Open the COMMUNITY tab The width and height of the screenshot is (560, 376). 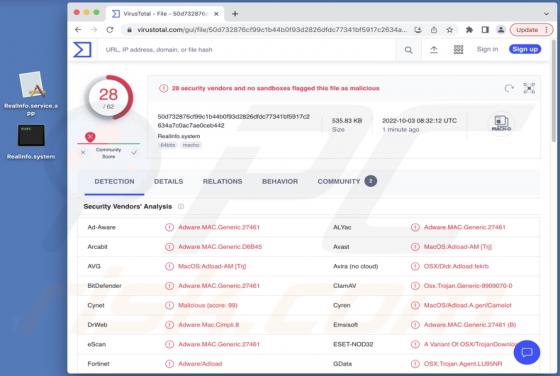click(347, 181)
